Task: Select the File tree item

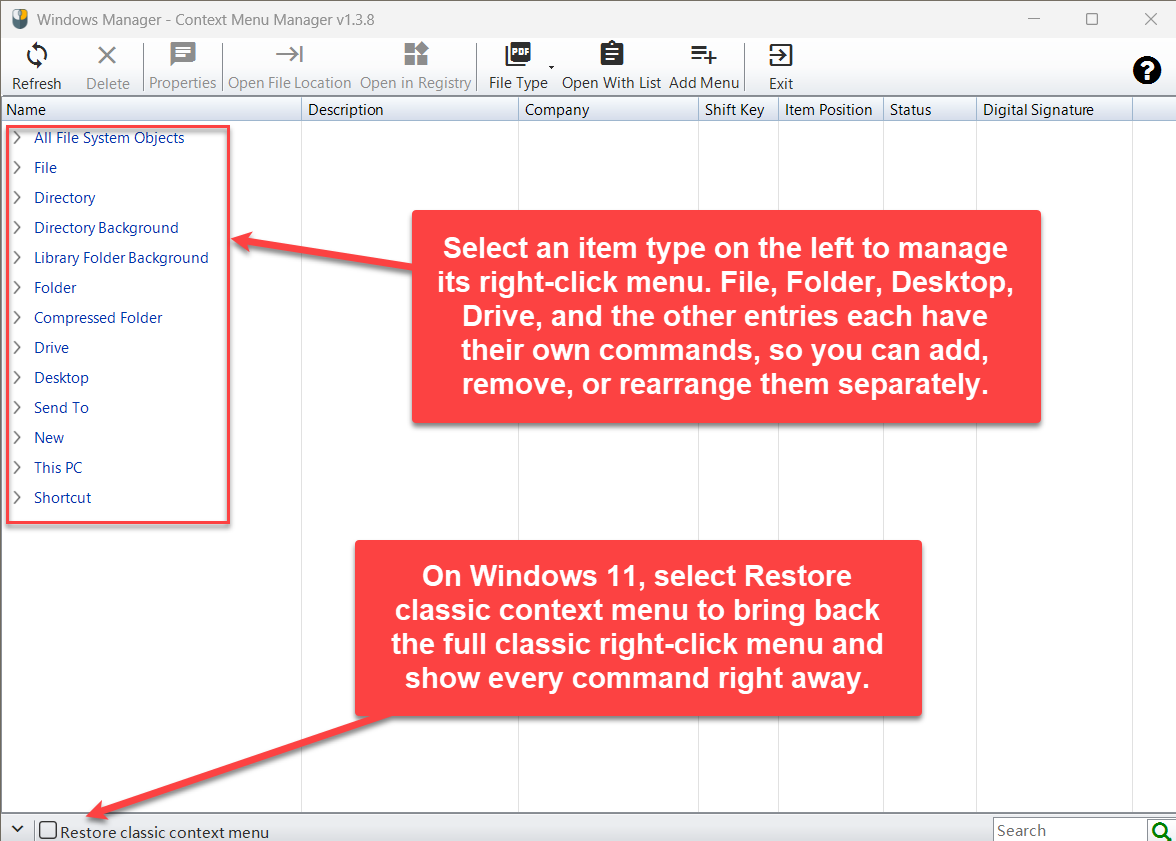Action: [45, 168]
